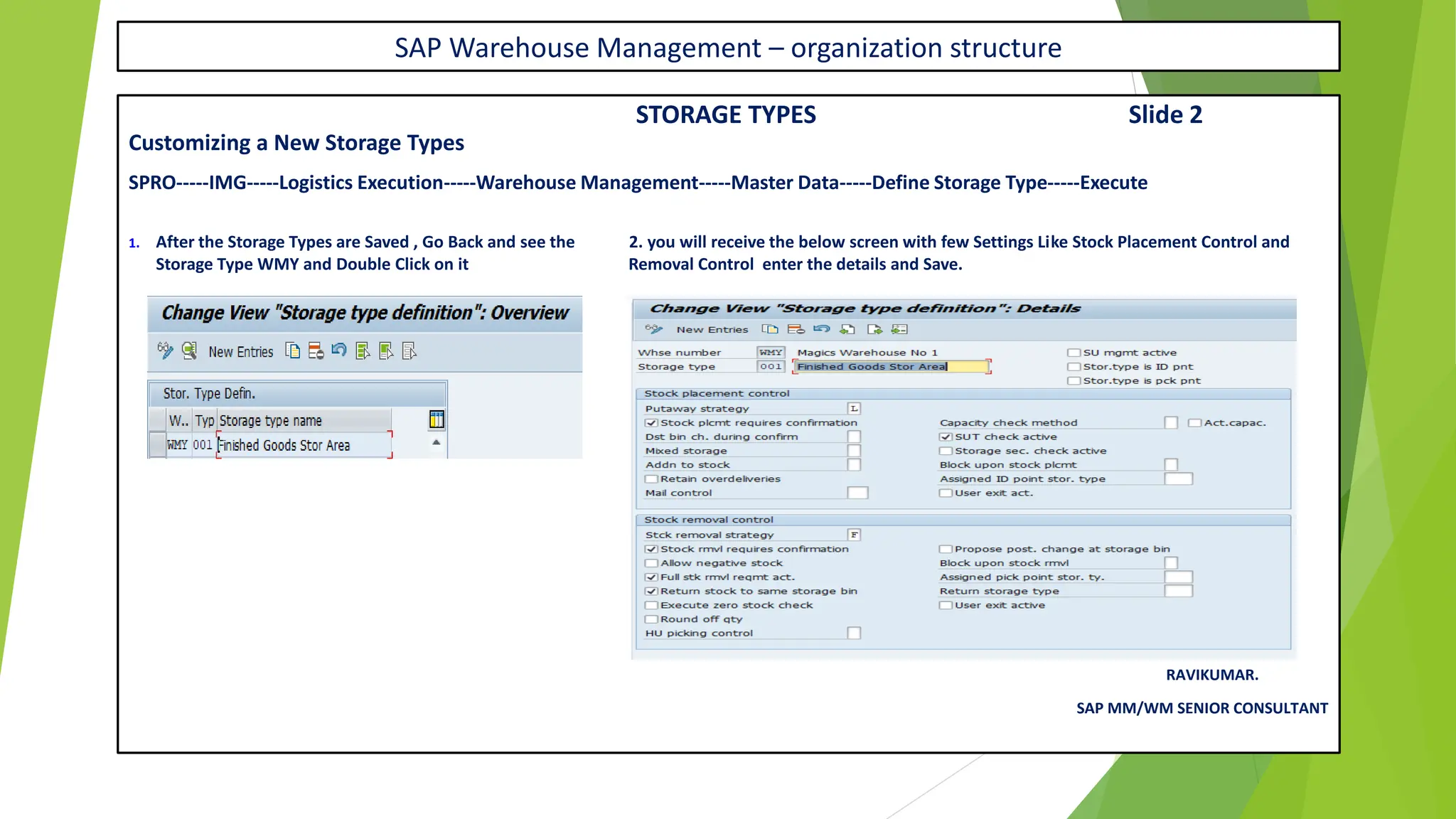Uncheck 'Full stk rmvl reqmt act.' checkbox
The height and width of the screenshot is (819, 1456).
(651, 577)
